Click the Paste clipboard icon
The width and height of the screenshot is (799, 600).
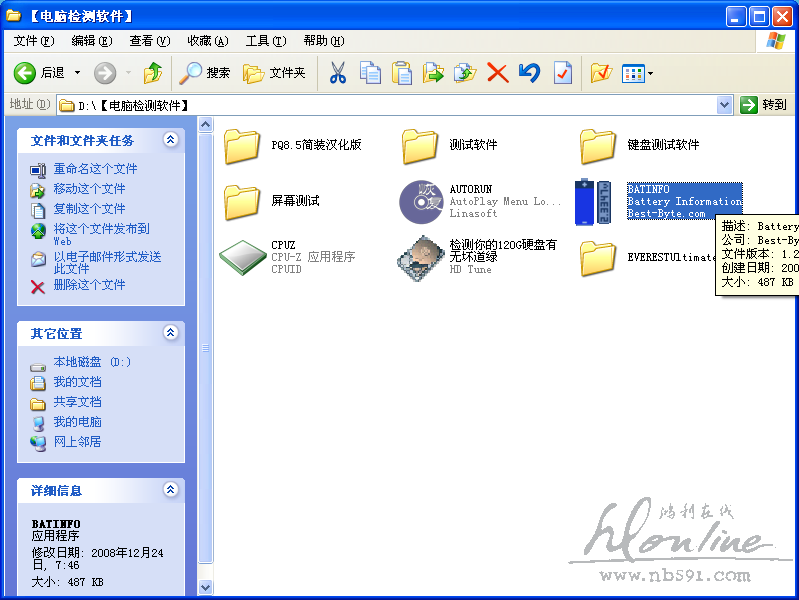click(402, 73)
